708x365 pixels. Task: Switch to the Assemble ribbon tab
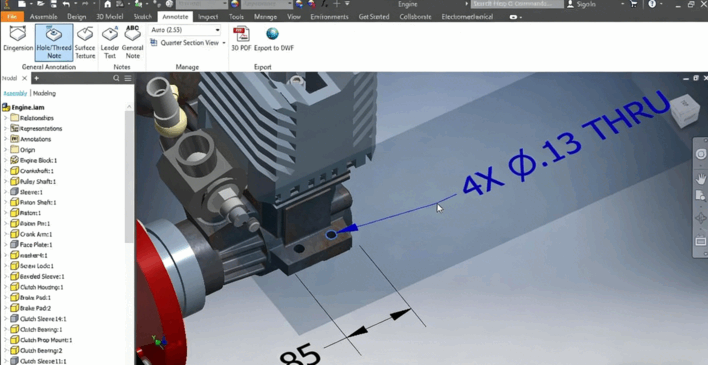[43, 17]
